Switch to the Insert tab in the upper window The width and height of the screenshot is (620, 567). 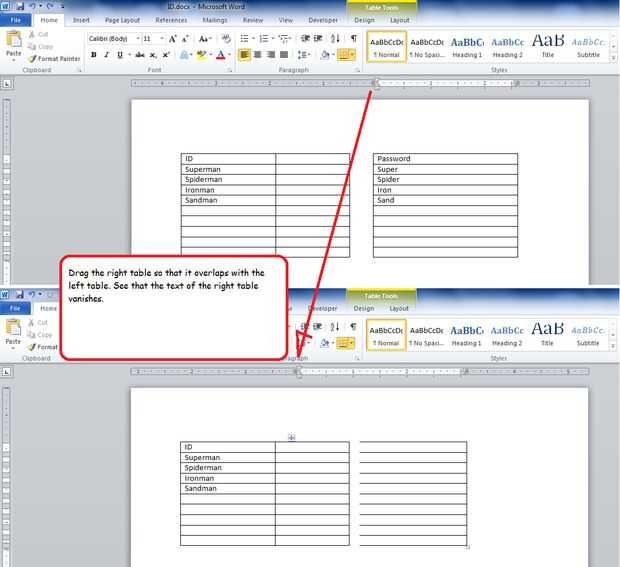[81, 20]
